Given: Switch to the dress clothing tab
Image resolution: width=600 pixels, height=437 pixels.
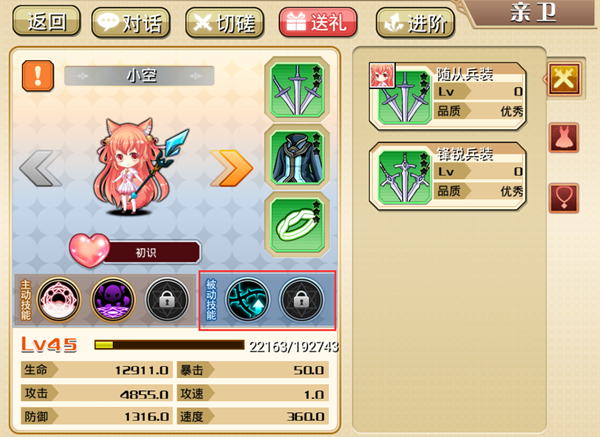Looking at the screenshot, I should pos(564,138).
